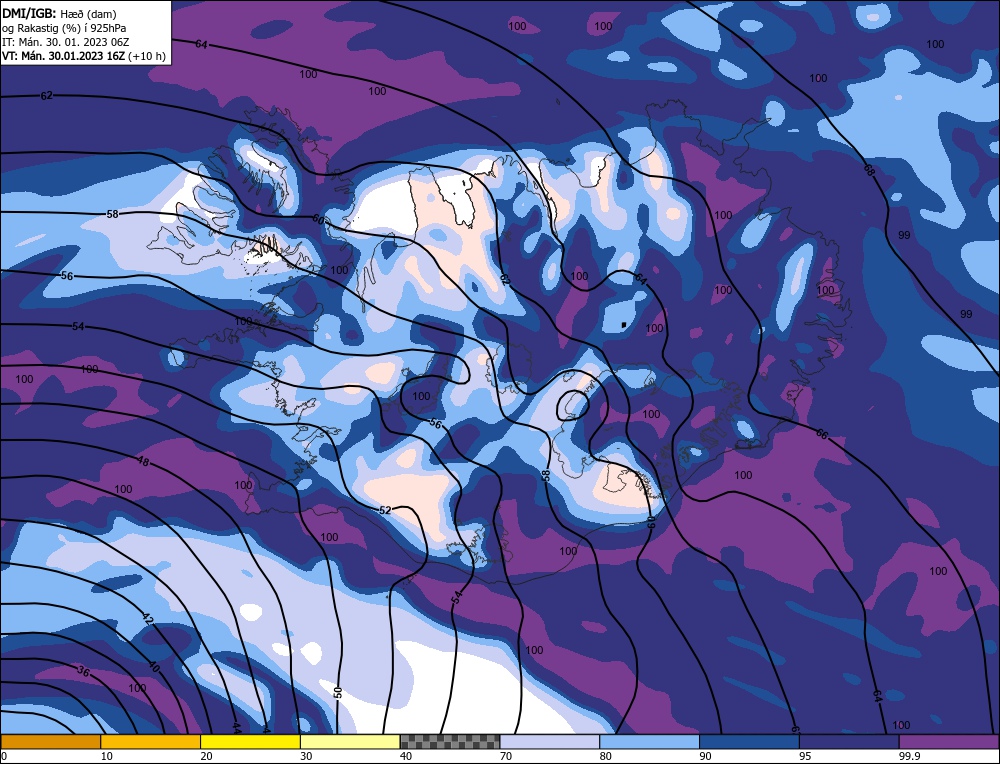
Task: Click the '66' contour label
Action: coord(822,434)
